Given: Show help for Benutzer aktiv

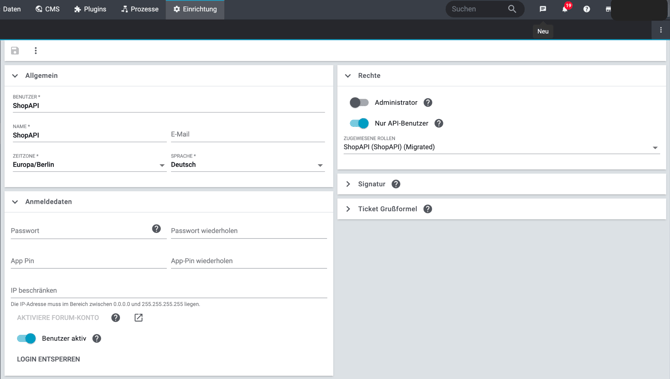Looking at the screenshot, I should click(97, 338).
